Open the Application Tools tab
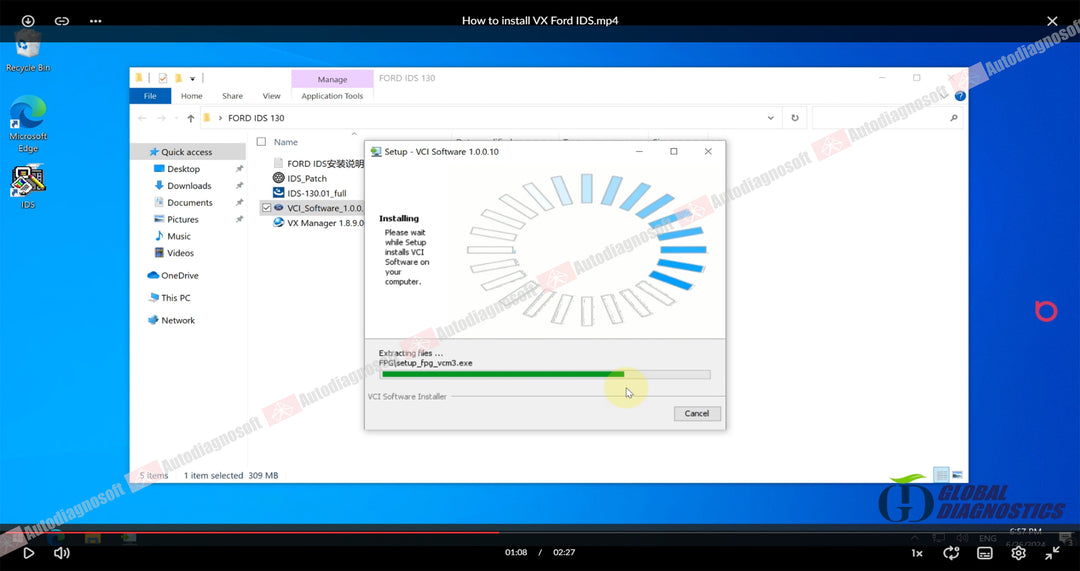1080x571 pixels. click(x=332, y=96)
